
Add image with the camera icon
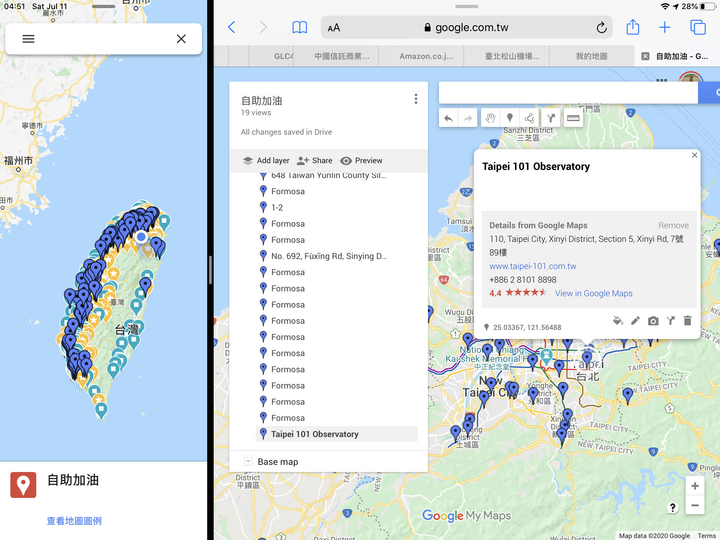click(653, 321)
